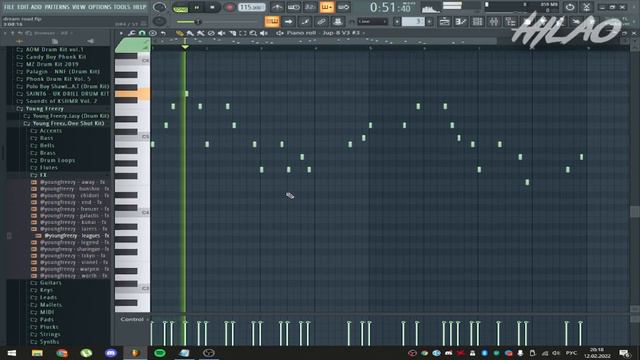Open the VIEW menu
Image resolution: width=640 pixels, height=360 pixels.
(x=79, y=7)
